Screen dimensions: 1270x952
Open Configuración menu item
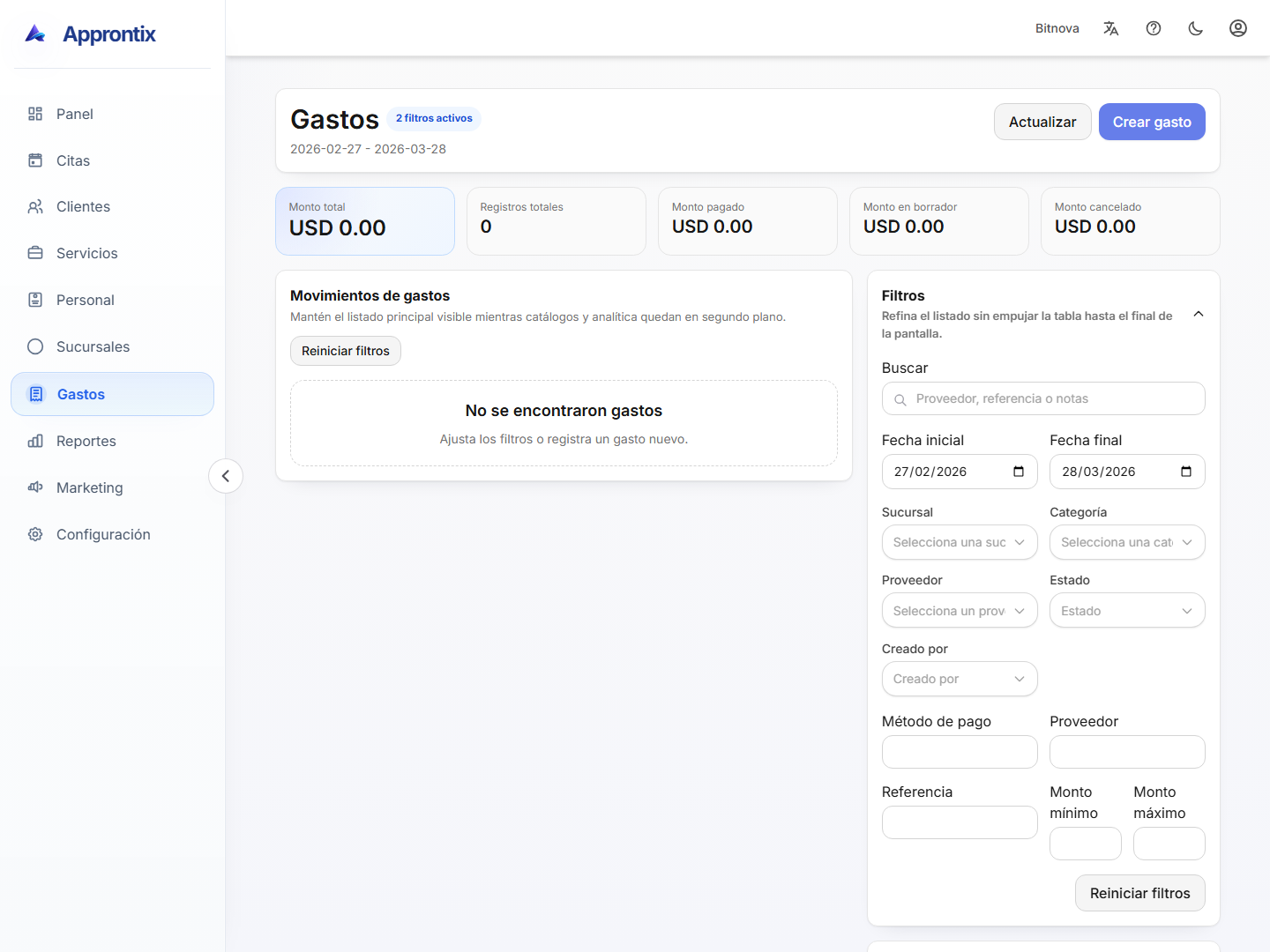tap(112, 534)
